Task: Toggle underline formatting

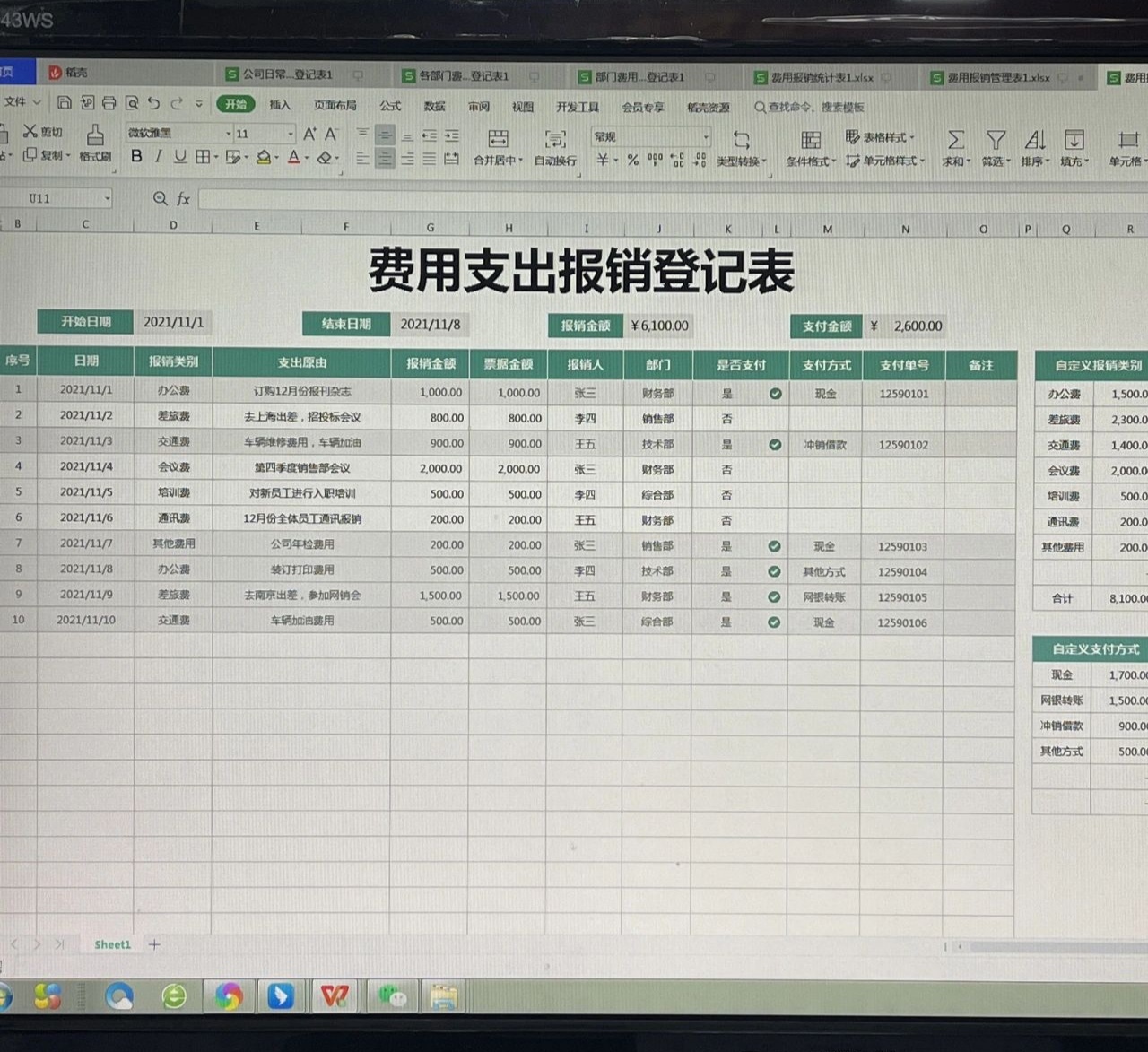Action: (179, 156)
